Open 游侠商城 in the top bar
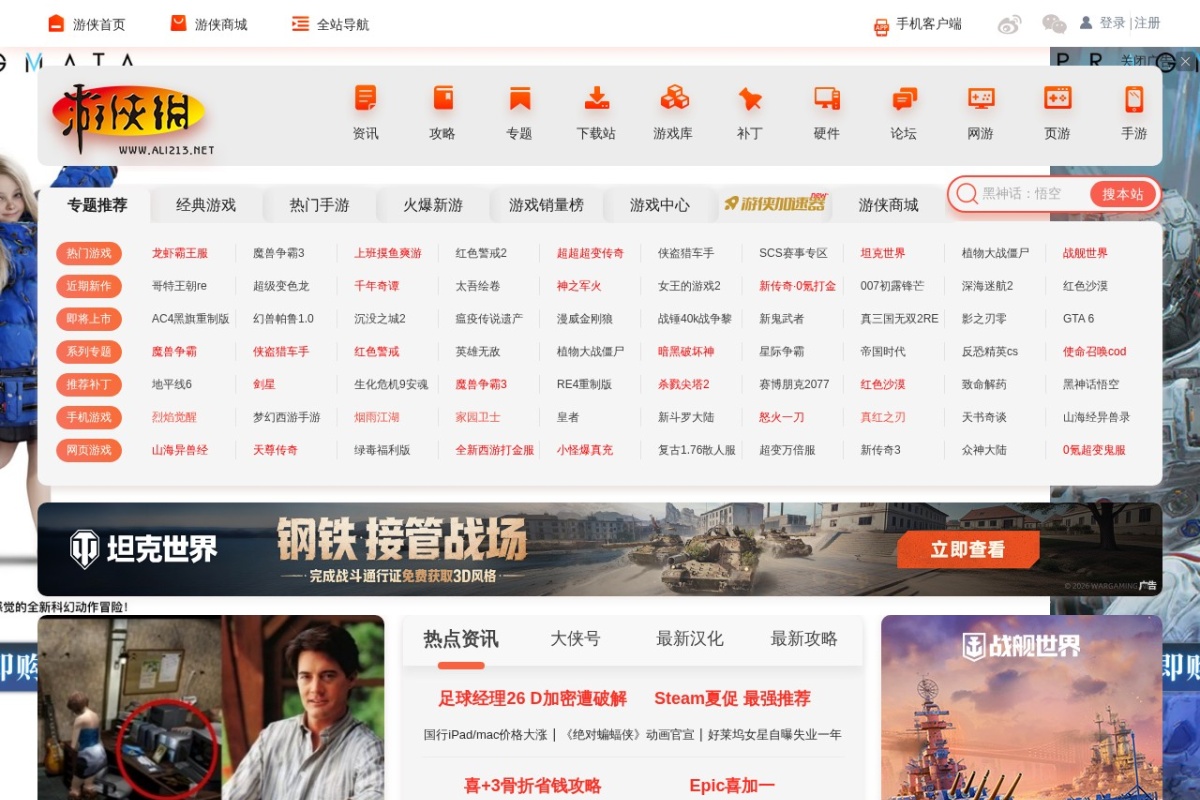 pos(208,24)
